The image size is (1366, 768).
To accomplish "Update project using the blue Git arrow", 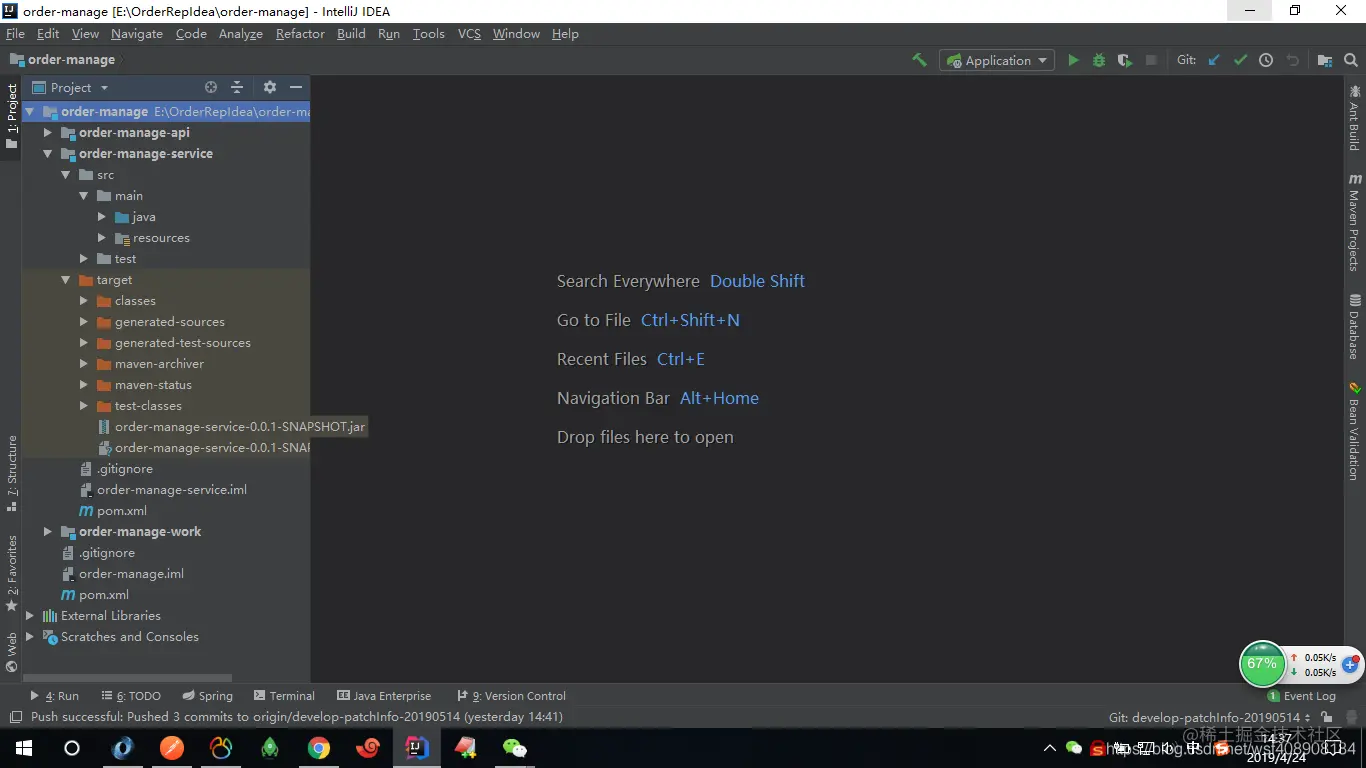I will pos(1214,60).
